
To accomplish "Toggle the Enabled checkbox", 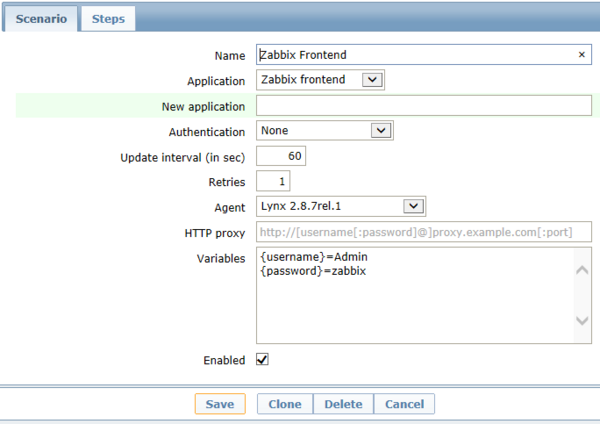I will (263, 360).
